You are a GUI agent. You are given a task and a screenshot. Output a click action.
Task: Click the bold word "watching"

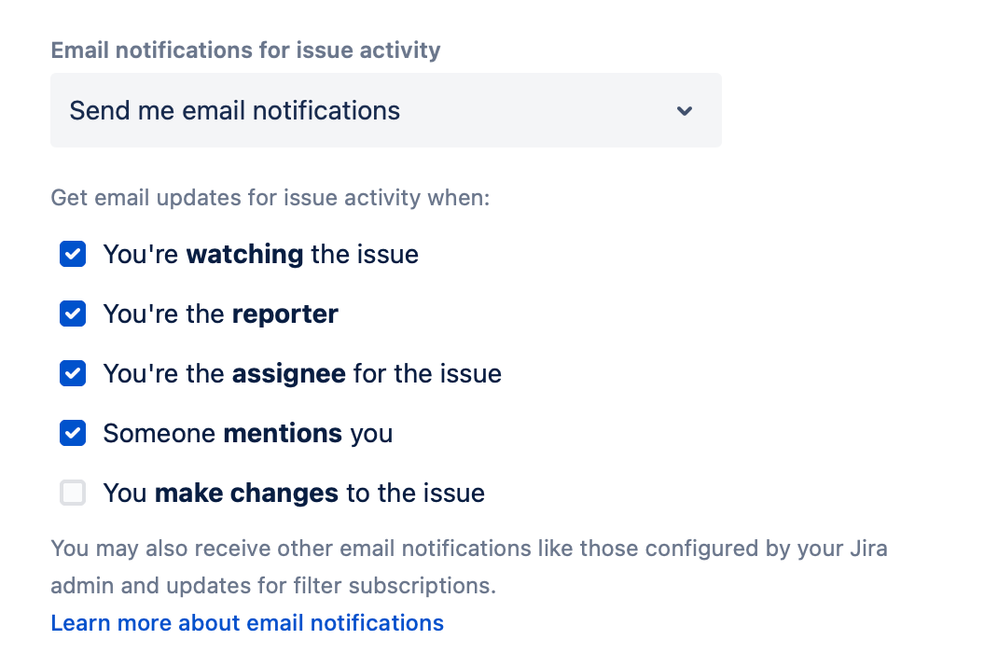(x=245, y=254)
